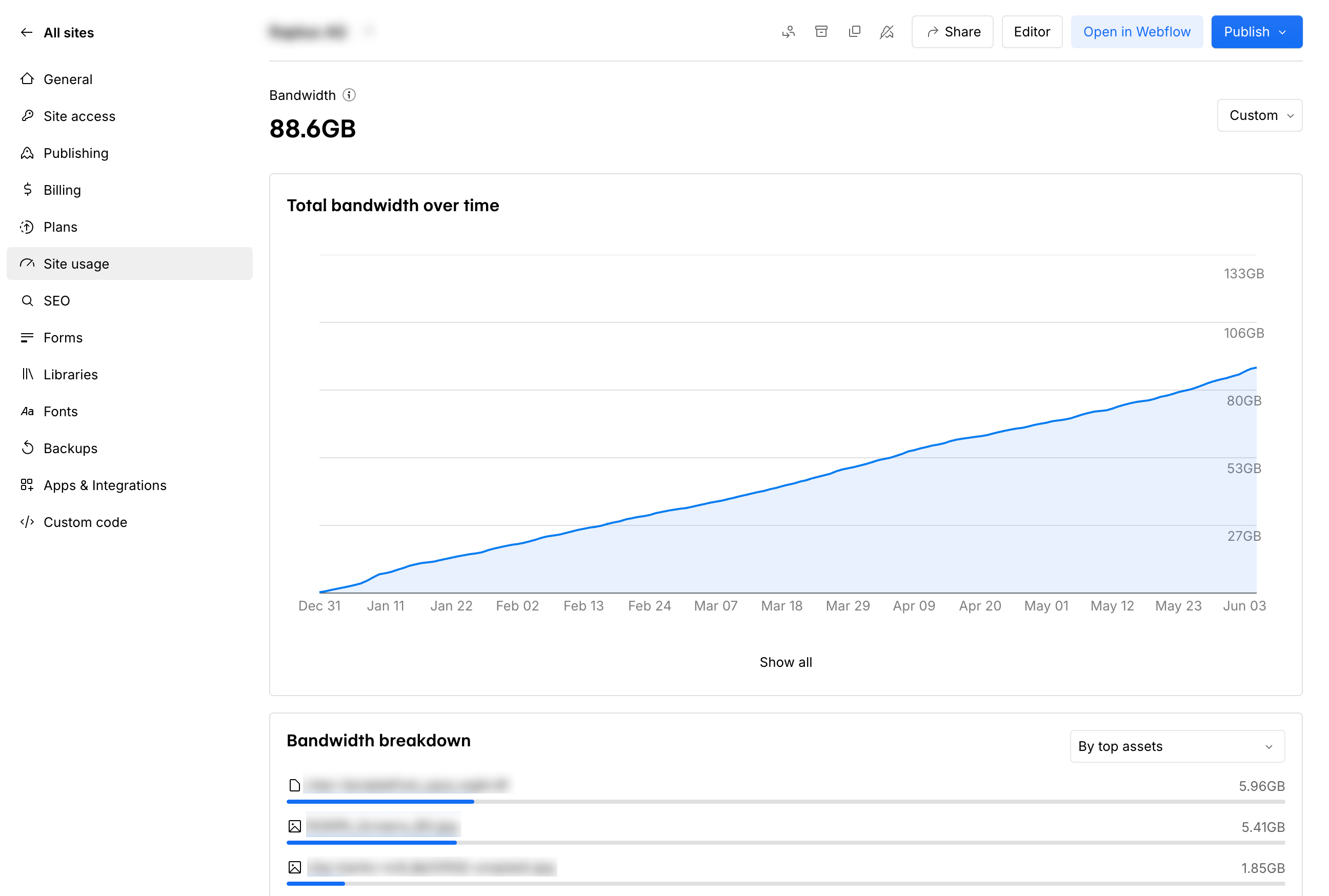This screenshot has height=896, width=1329.
Task: Click the General home icon in sidebar
Action: [27, 79]
